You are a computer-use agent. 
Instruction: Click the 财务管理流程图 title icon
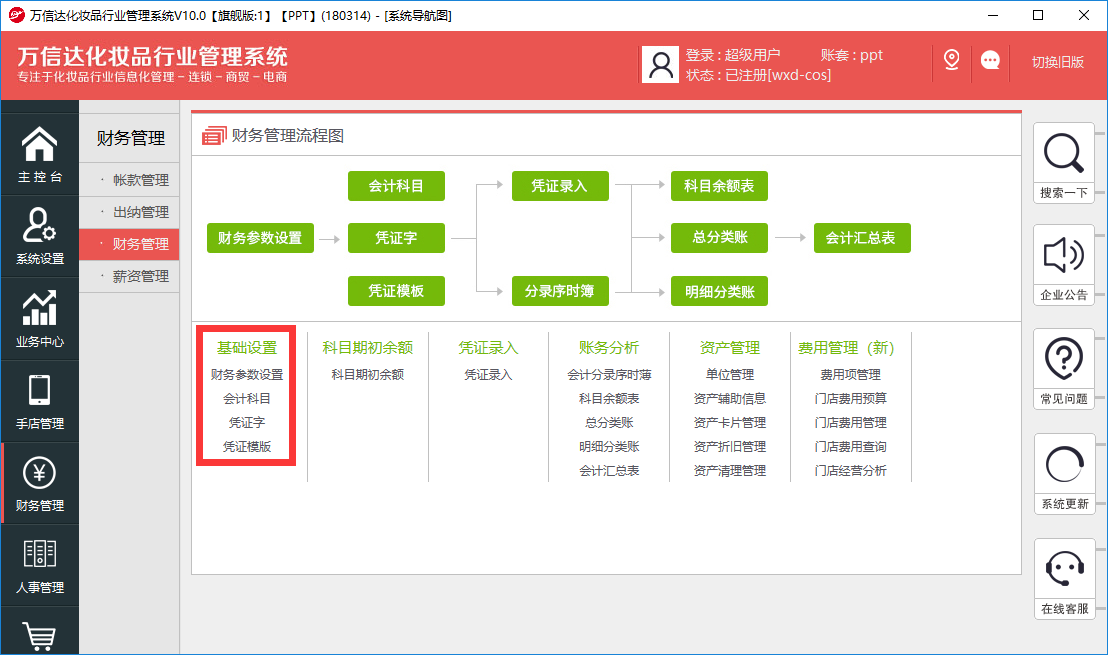(x=214, y=136)
